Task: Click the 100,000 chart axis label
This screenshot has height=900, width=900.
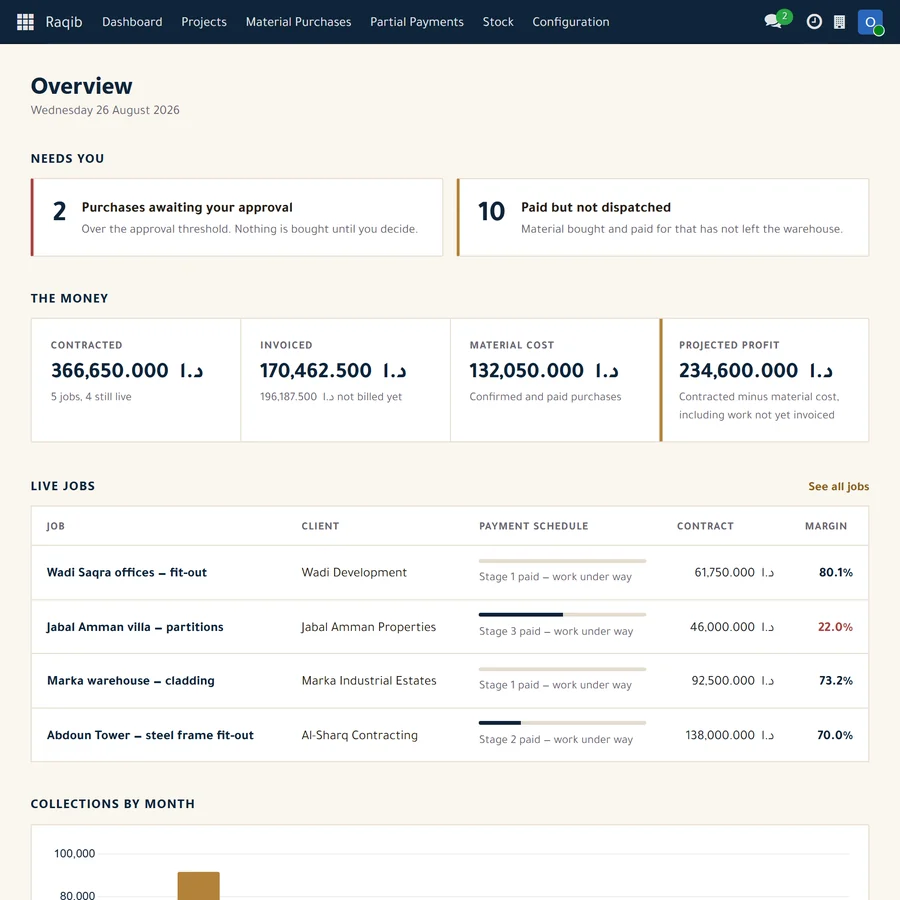Action: (x=75, y=854)
